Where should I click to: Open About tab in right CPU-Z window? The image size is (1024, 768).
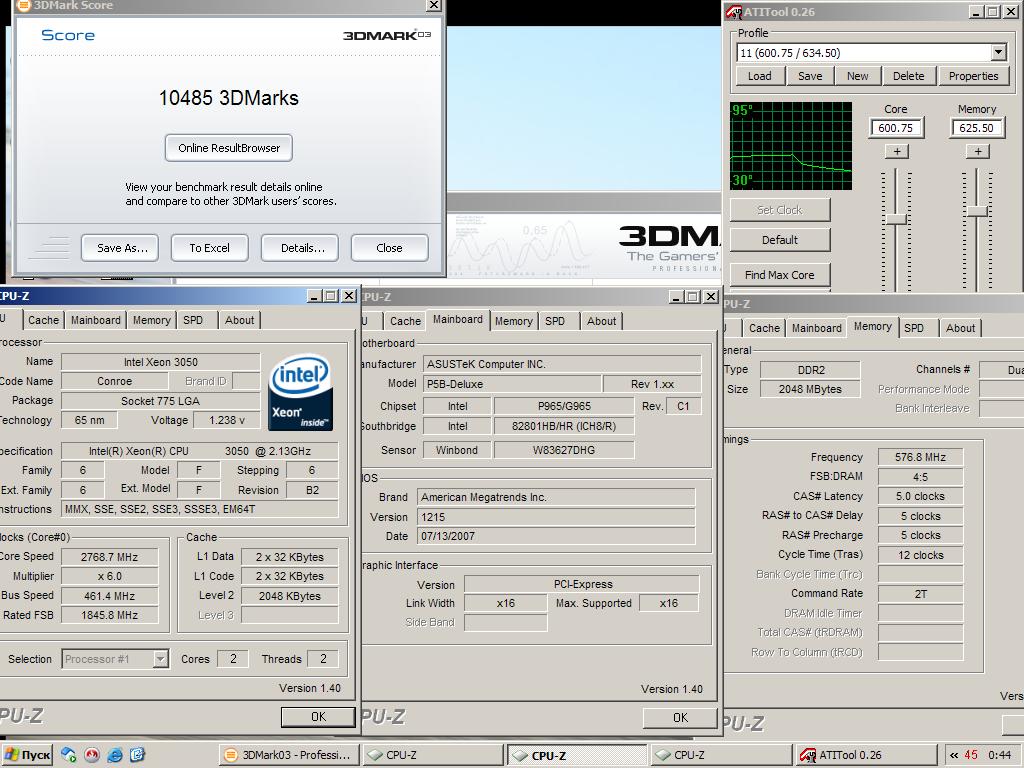point(960,328)
